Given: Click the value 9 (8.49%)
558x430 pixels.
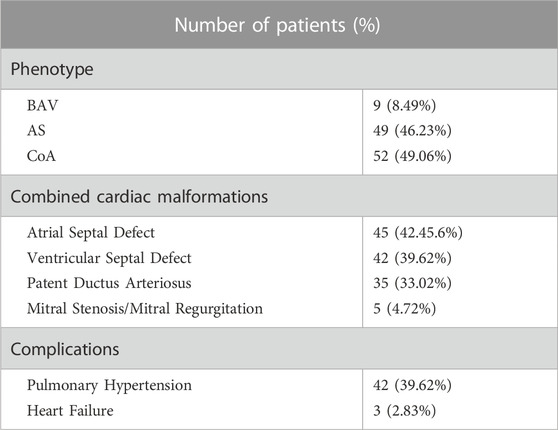Looking at the screenshot, I should 405,106.
